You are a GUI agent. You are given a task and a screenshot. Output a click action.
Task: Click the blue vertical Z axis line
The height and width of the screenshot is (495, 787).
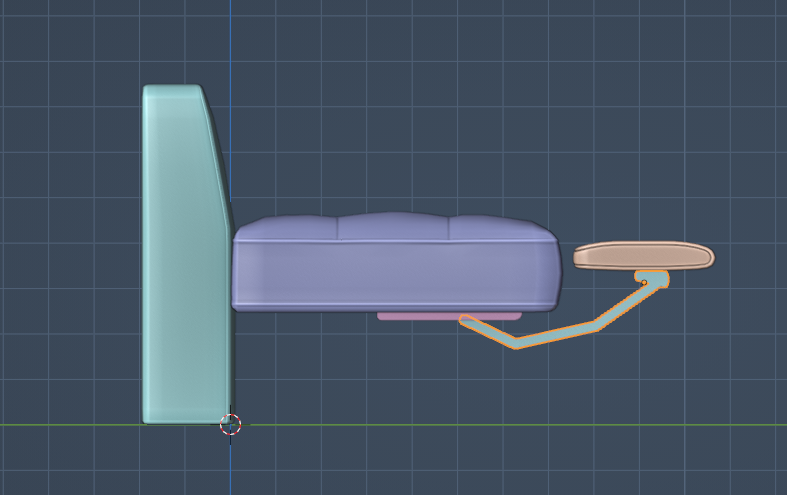coord(230,50)
